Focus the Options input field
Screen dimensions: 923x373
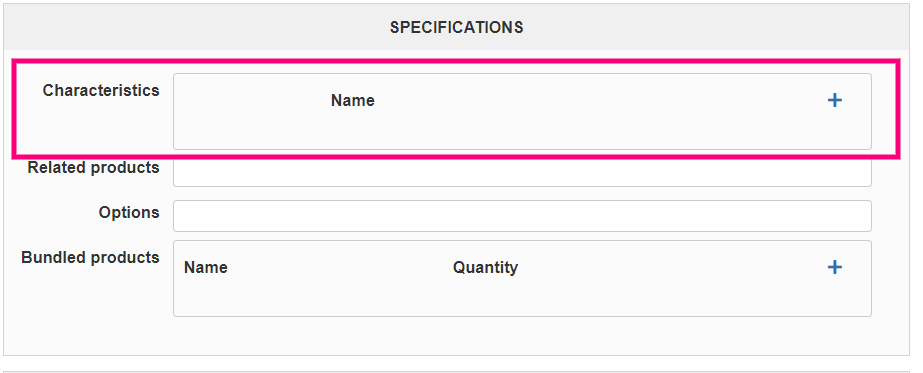[x=522, y=216]
